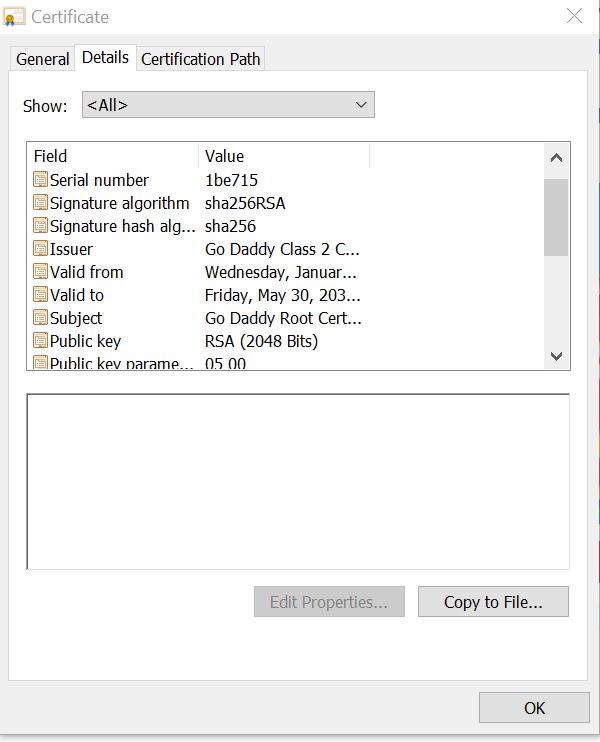This screenshot has height=742, width=600.
Task: Click the Signature hash algorithm field icon
Action: point(41,225)
